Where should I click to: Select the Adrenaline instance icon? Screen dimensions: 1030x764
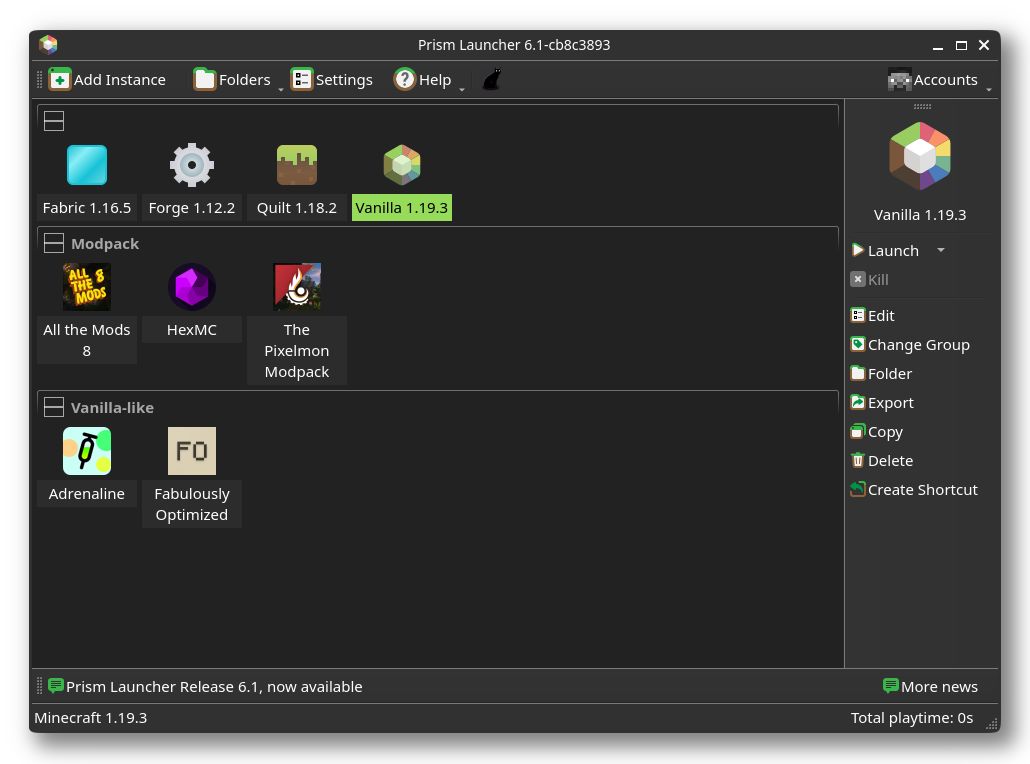[x=87, y=451]
